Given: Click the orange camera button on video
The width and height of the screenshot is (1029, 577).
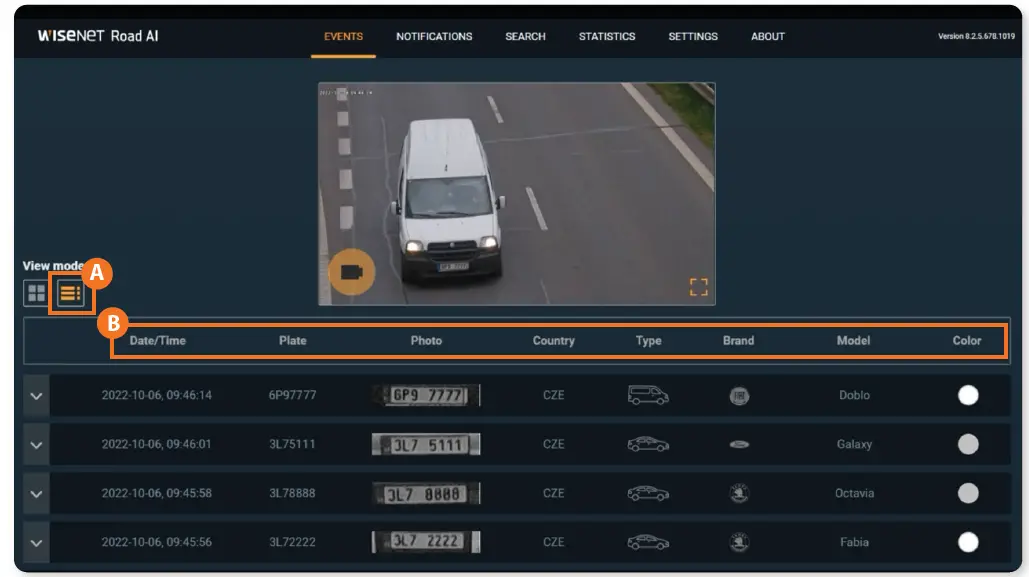Looking at the screenshot, I should pyautogui.click(x=352, y=272).
